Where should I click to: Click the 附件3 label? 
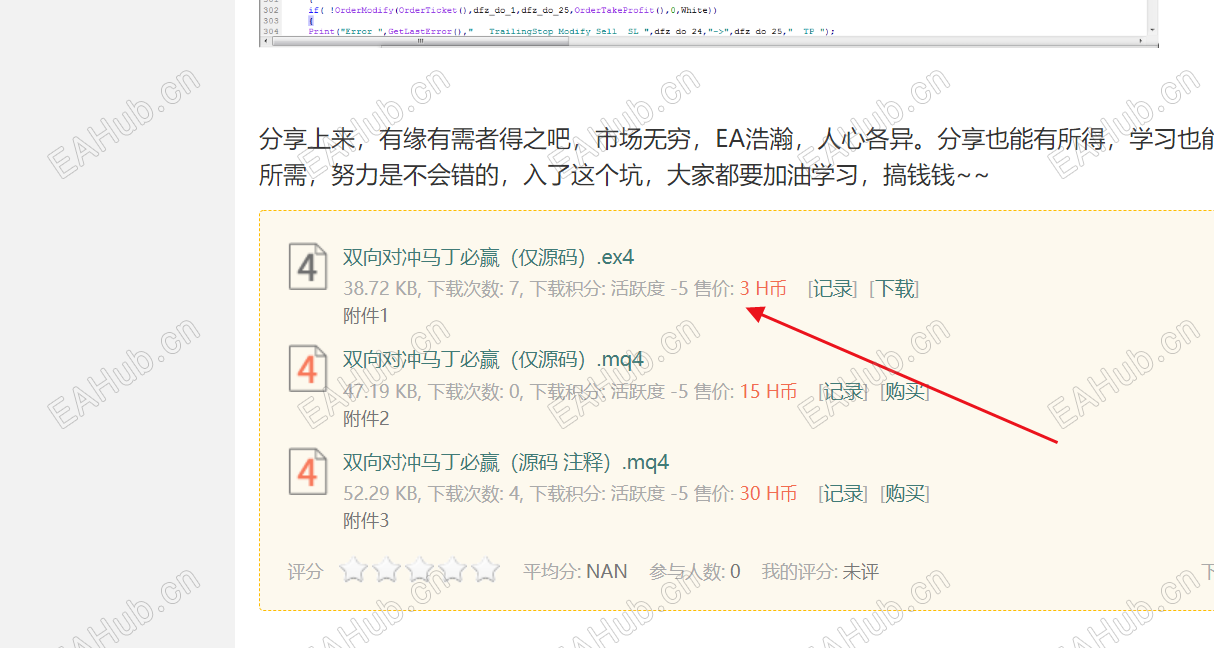(x=366, y=520)
